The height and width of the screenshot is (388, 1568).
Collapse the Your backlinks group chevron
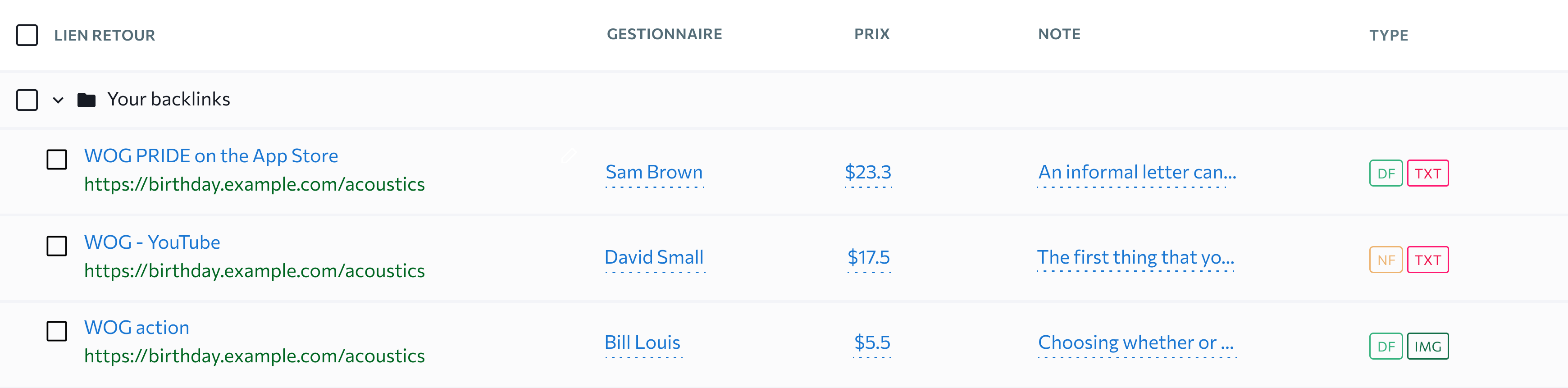(58, 100)
